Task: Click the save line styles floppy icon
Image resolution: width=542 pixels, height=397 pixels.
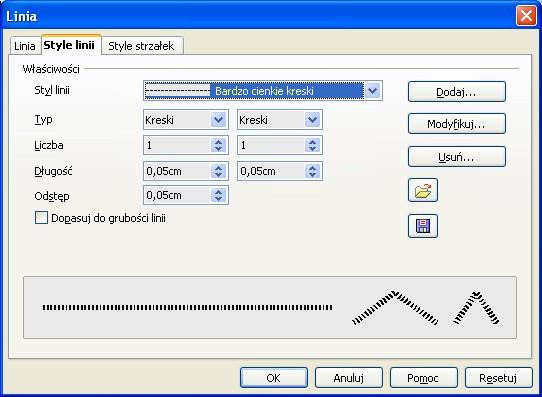Action: pos(423,226)
